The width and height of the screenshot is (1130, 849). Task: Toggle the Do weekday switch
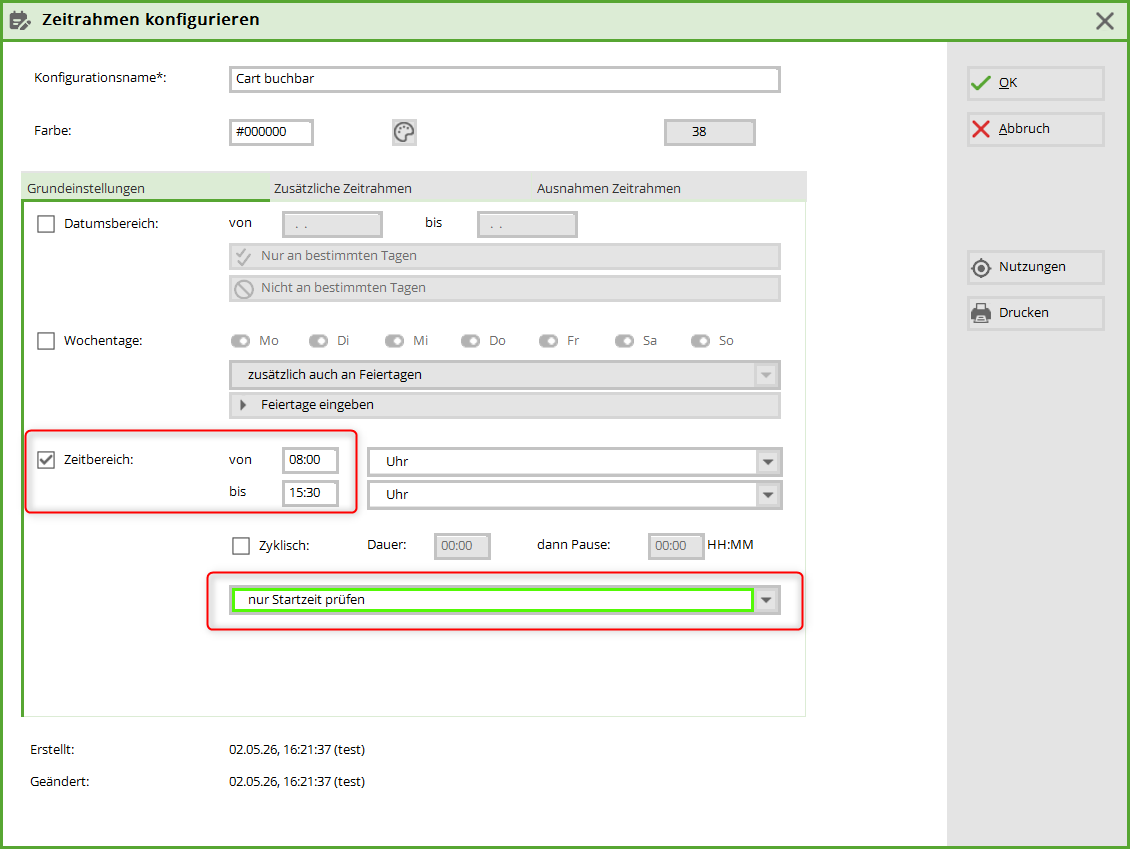[x=471, y=341]
